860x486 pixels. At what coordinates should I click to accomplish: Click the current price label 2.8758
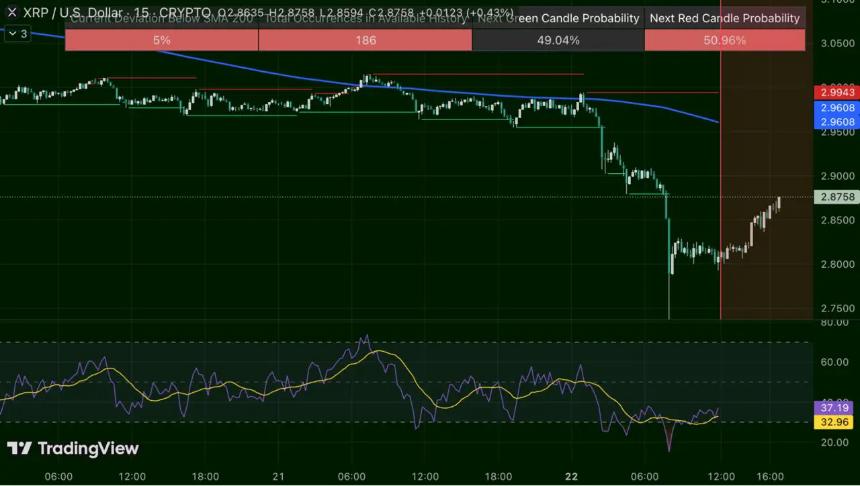835,198
